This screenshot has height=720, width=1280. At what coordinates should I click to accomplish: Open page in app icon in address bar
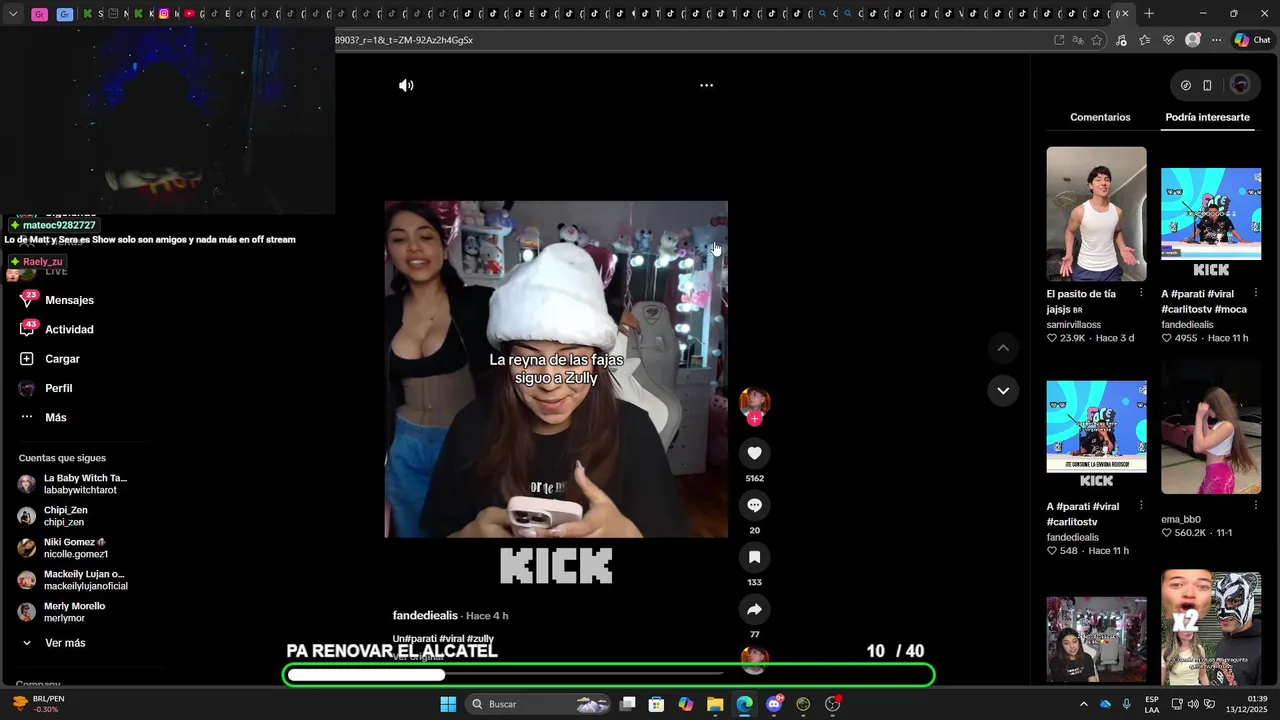(x=1059, y=40)
